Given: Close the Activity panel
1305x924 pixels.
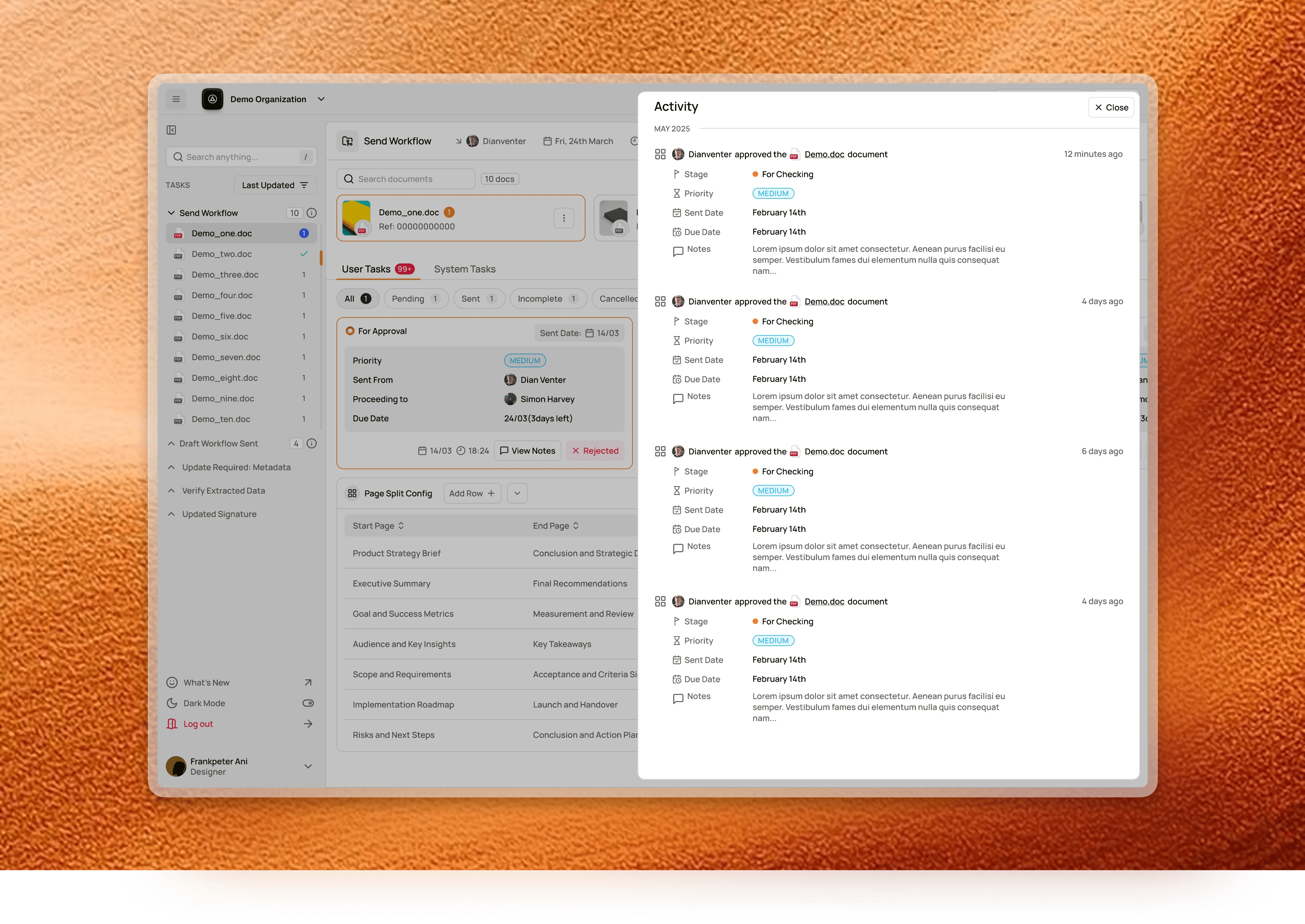Looking at the screenshot, I should [x=1111, y=107].
